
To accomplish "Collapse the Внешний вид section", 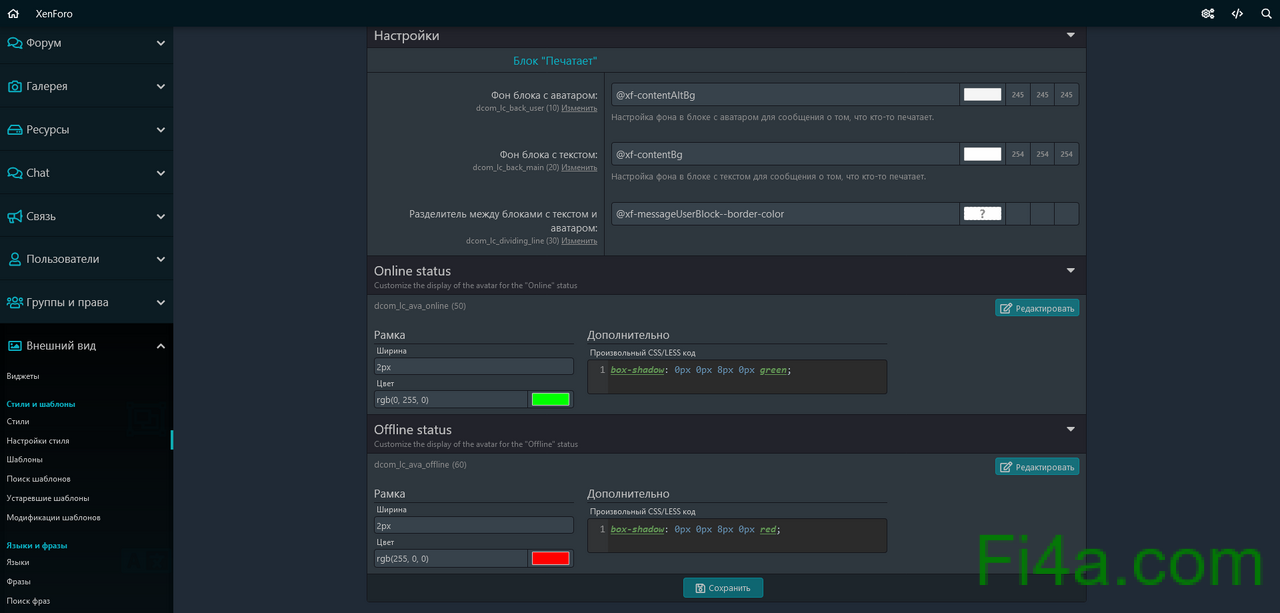I will (x=160, y=346).
